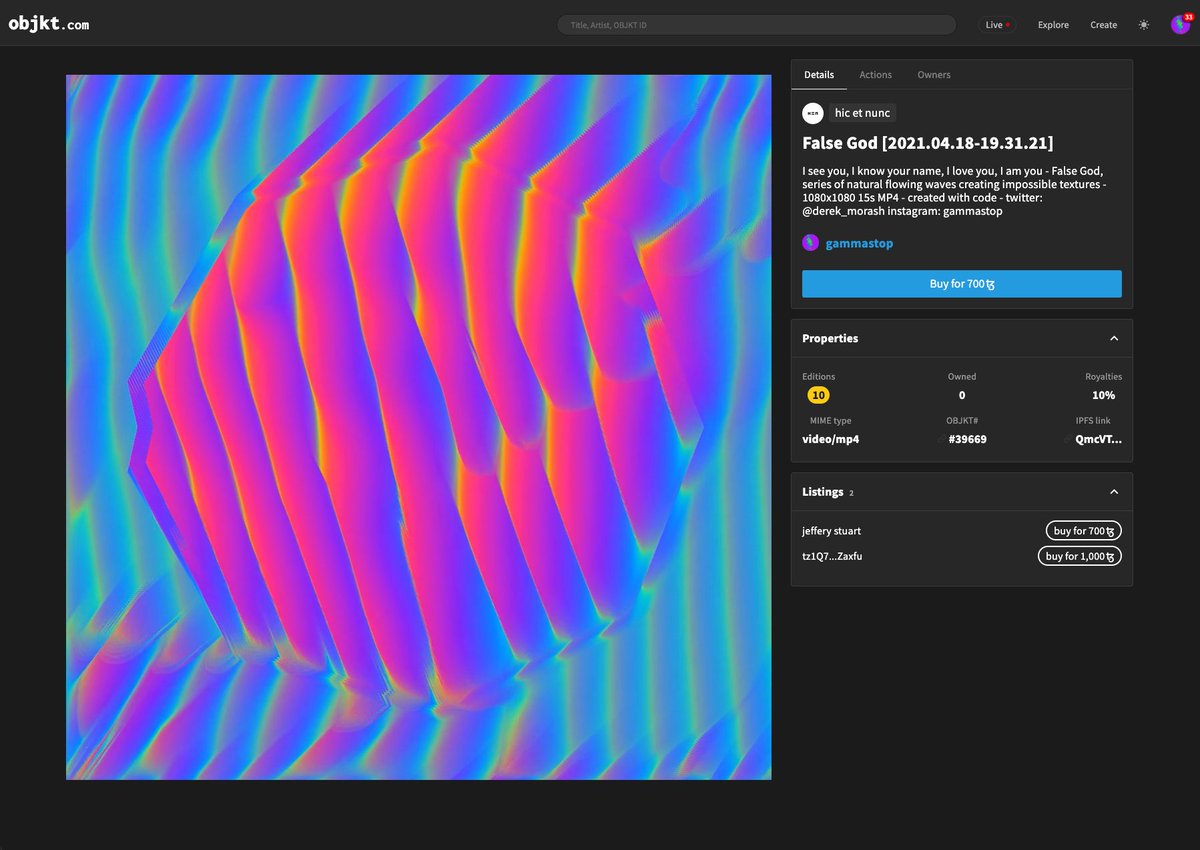Toggle the light/dark theme sun icon
The image size is (1200, 850).
(x=1144, y=25)
